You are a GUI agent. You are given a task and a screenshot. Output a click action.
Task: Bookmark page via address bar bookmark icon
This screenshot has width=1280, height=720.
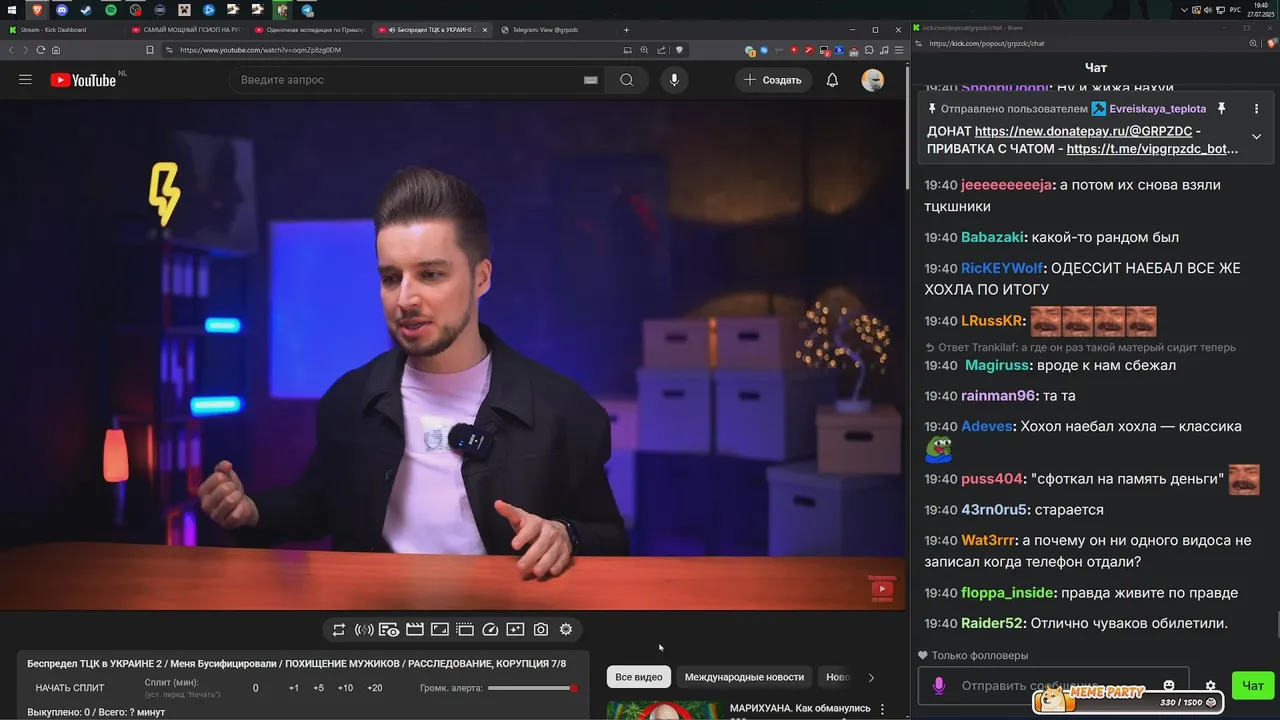click(x=150, y=50)
